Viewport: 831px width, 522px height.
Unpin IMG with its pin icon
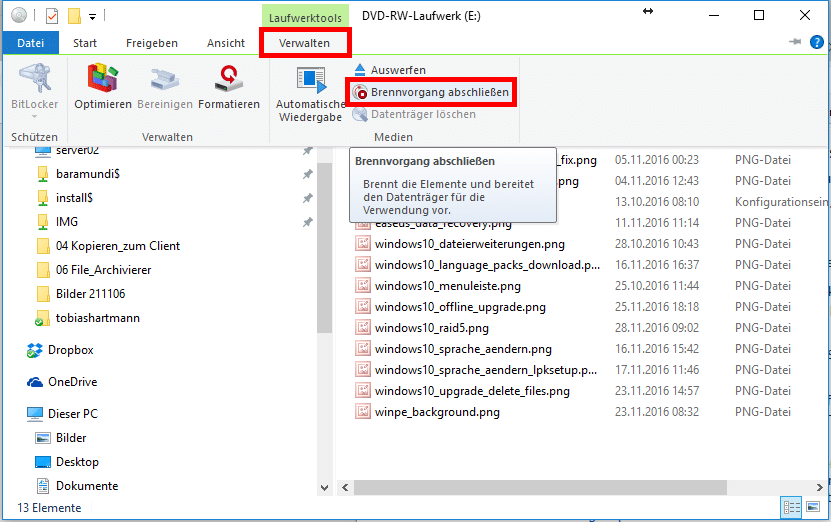pyautogui.click(x=307, y=222)
